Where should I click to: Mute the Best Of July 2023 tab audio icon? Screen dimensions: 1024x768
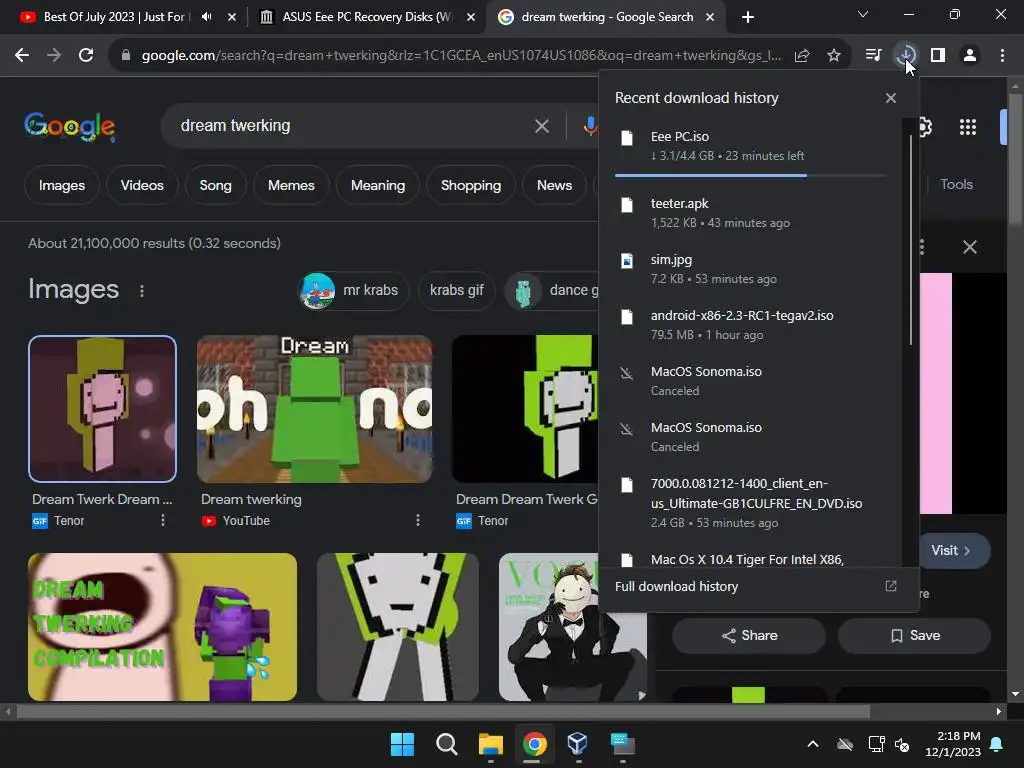click(207, 17)
